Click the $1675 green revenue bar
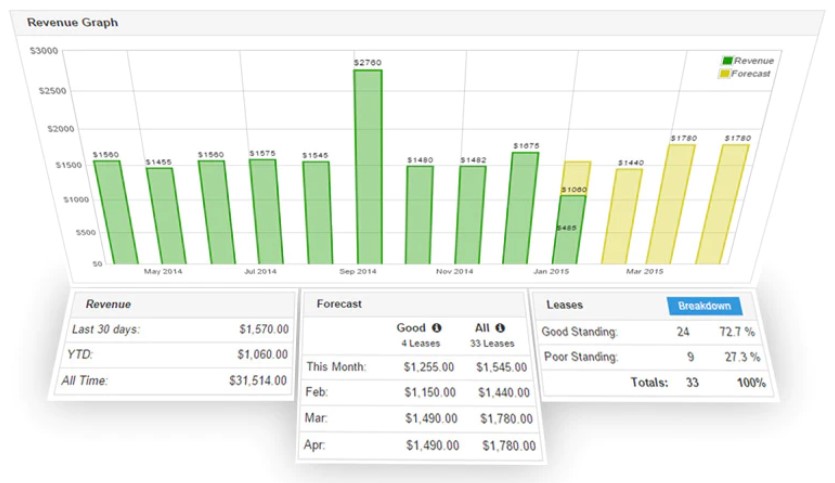Viewport: 835px width, 483px height. (x=525, y=207)
